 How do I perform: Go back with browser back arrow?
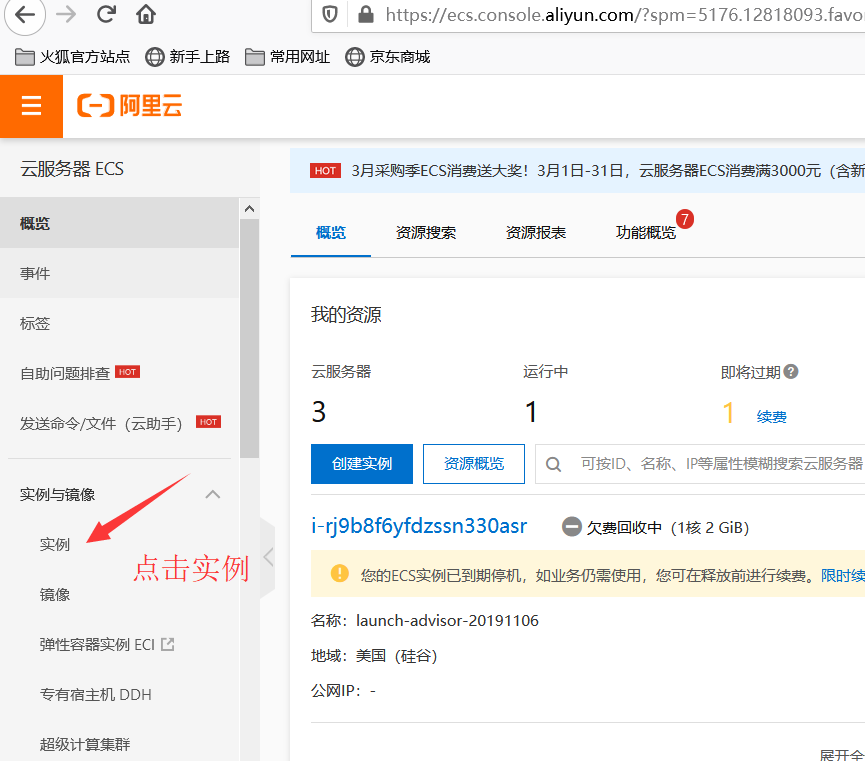[x=25, y=14]
